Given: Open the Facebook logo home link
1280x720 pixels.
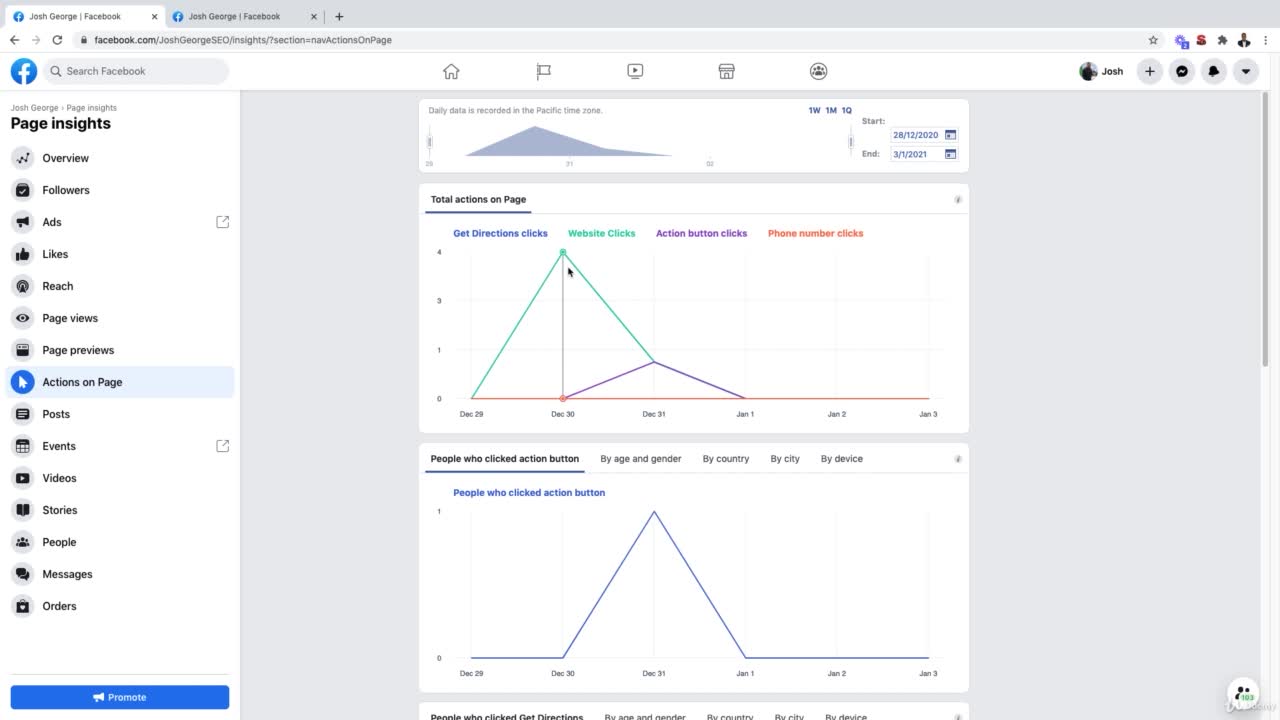Looking at the screenshot, I should [x=24, y=71].
